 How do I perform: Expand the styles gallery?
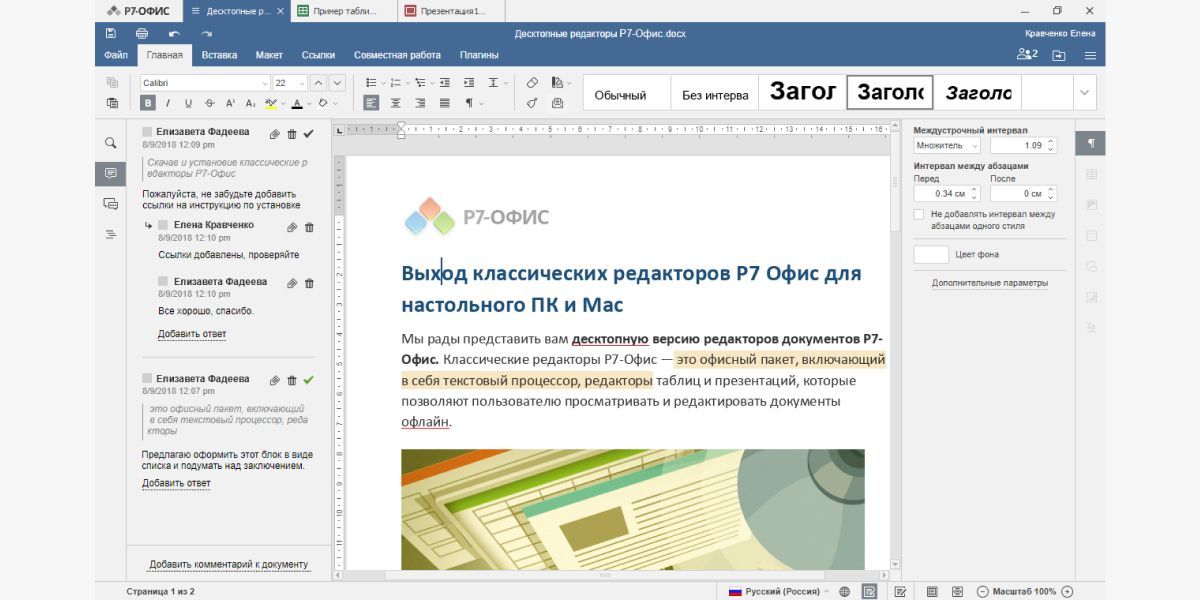[x=1085, y=92]
